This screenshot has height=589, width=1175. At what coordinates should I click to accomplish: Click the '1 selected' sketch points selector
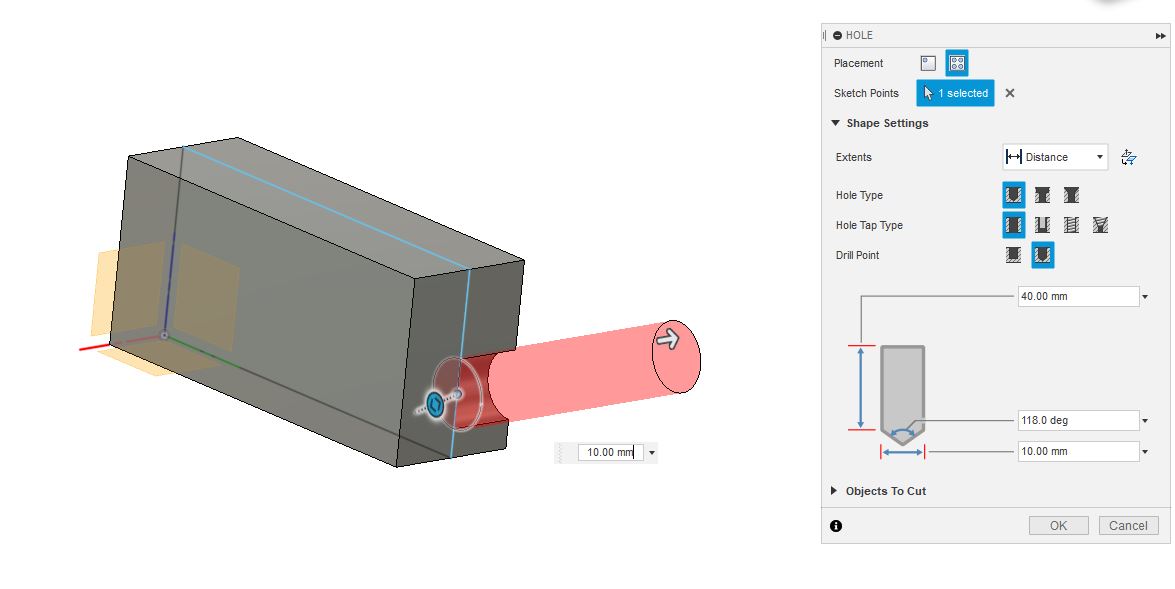[x=955, y=93]
